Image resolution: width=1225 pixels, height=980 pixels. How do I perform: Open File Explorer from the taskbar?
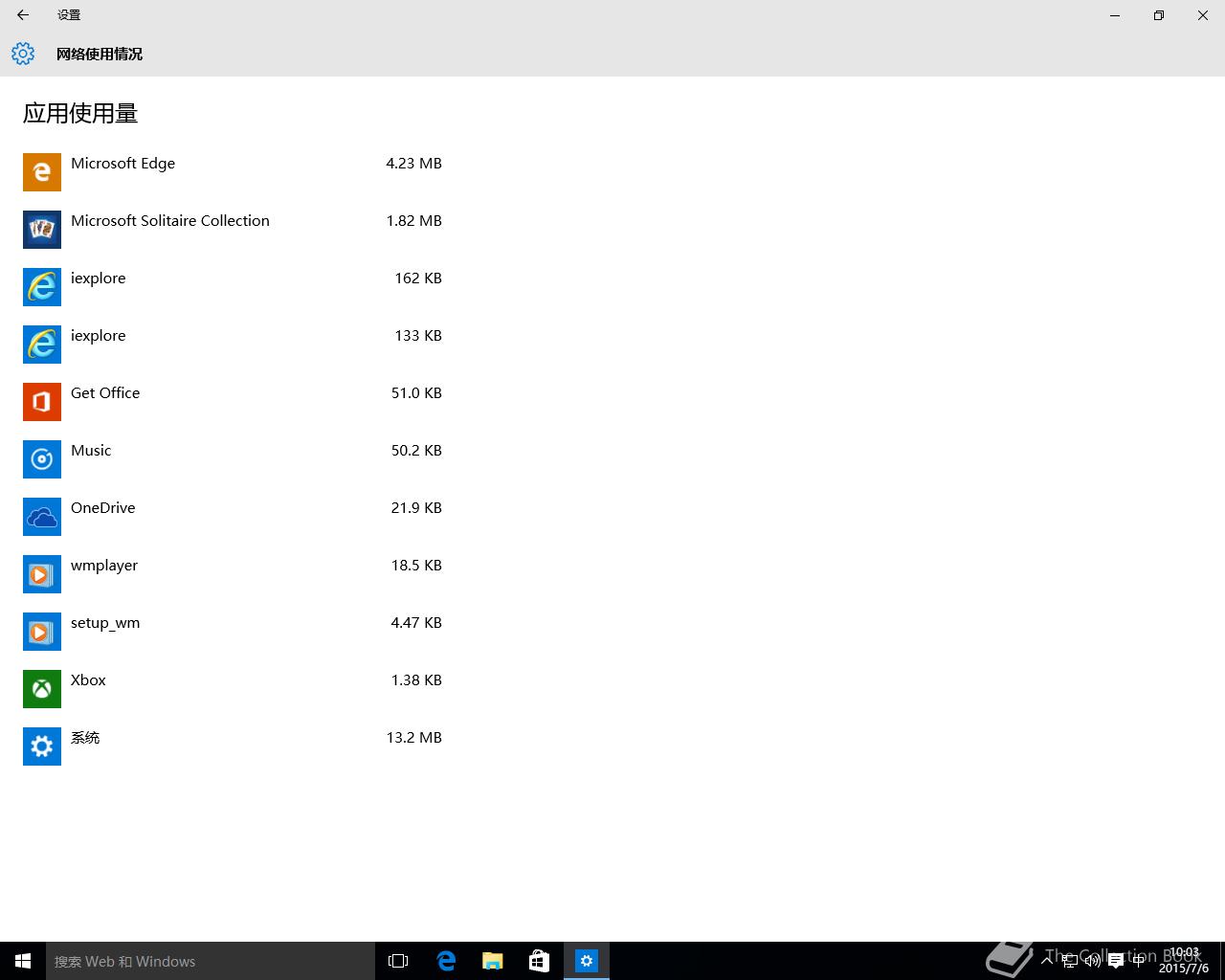pyautogui.click(x=493, y=961)
